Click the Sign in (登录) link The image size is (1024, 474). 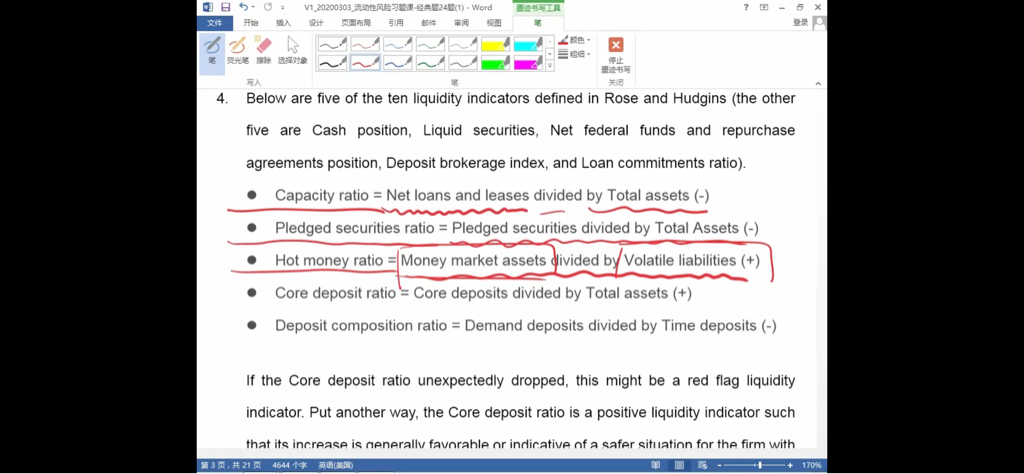click(800, 23)
